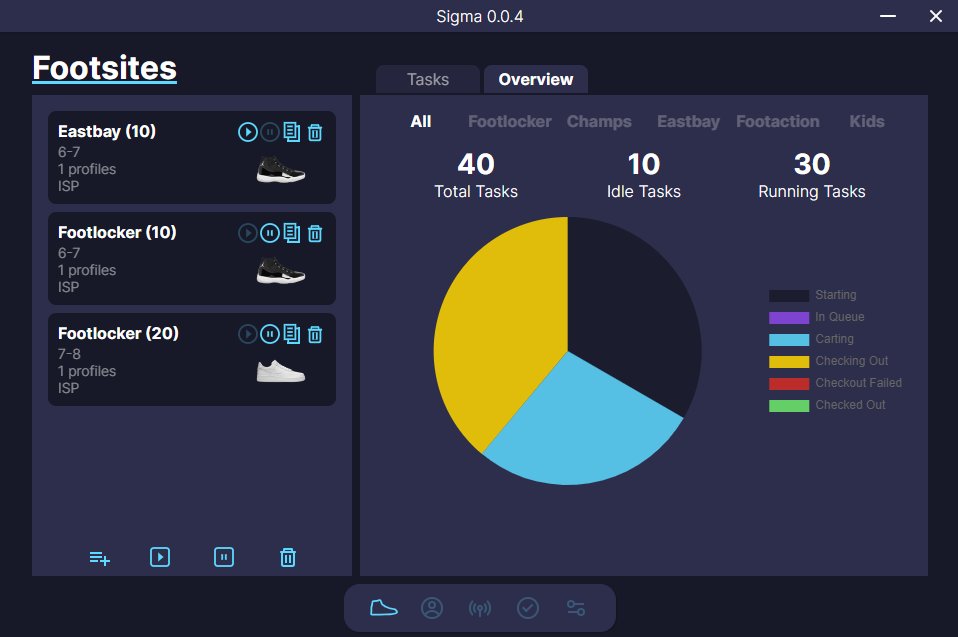This screenshot has width=958, height=637.
Task: Toggle Checked Out legend entry
Action: (827, 405)
